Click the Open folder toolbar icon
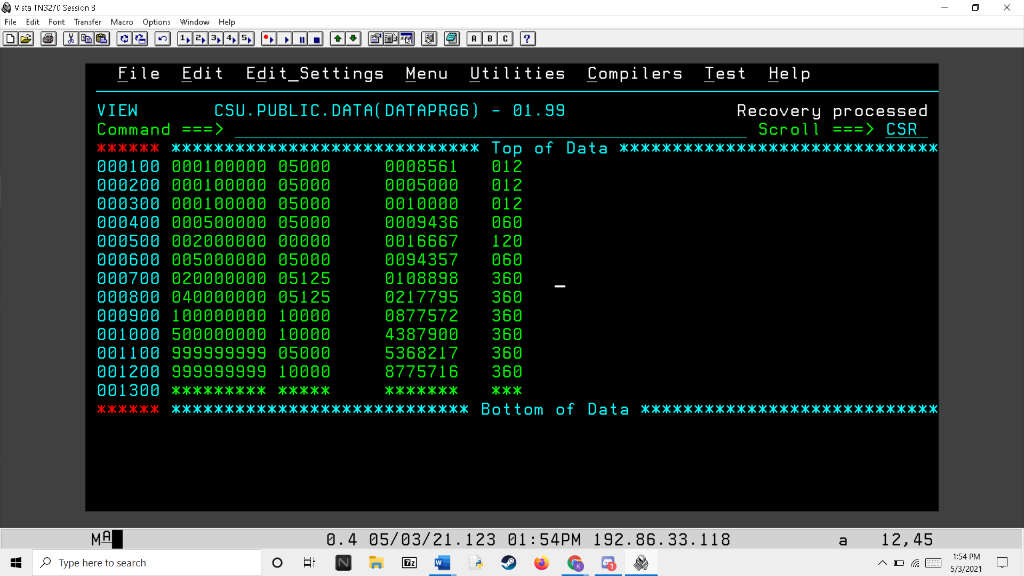The width and height of the screenshot is (1024, 576). [26, 39]
